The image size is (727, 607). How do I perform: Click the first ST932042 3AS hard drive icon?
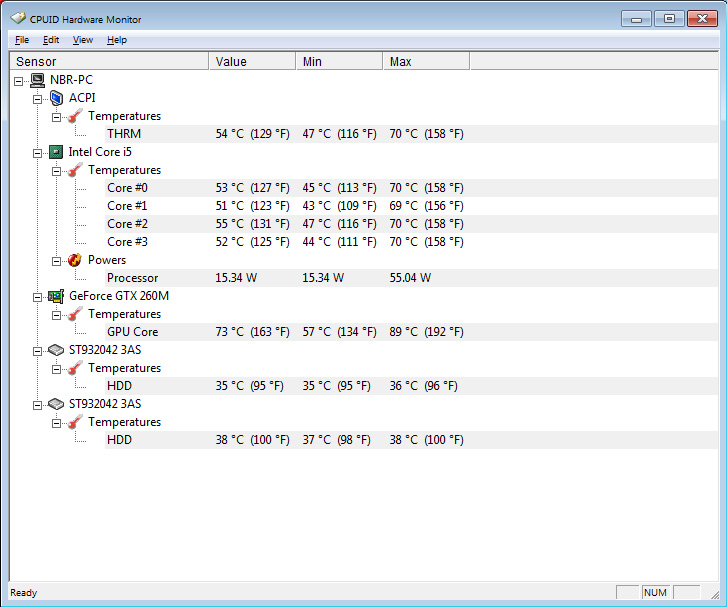(56, 350)
